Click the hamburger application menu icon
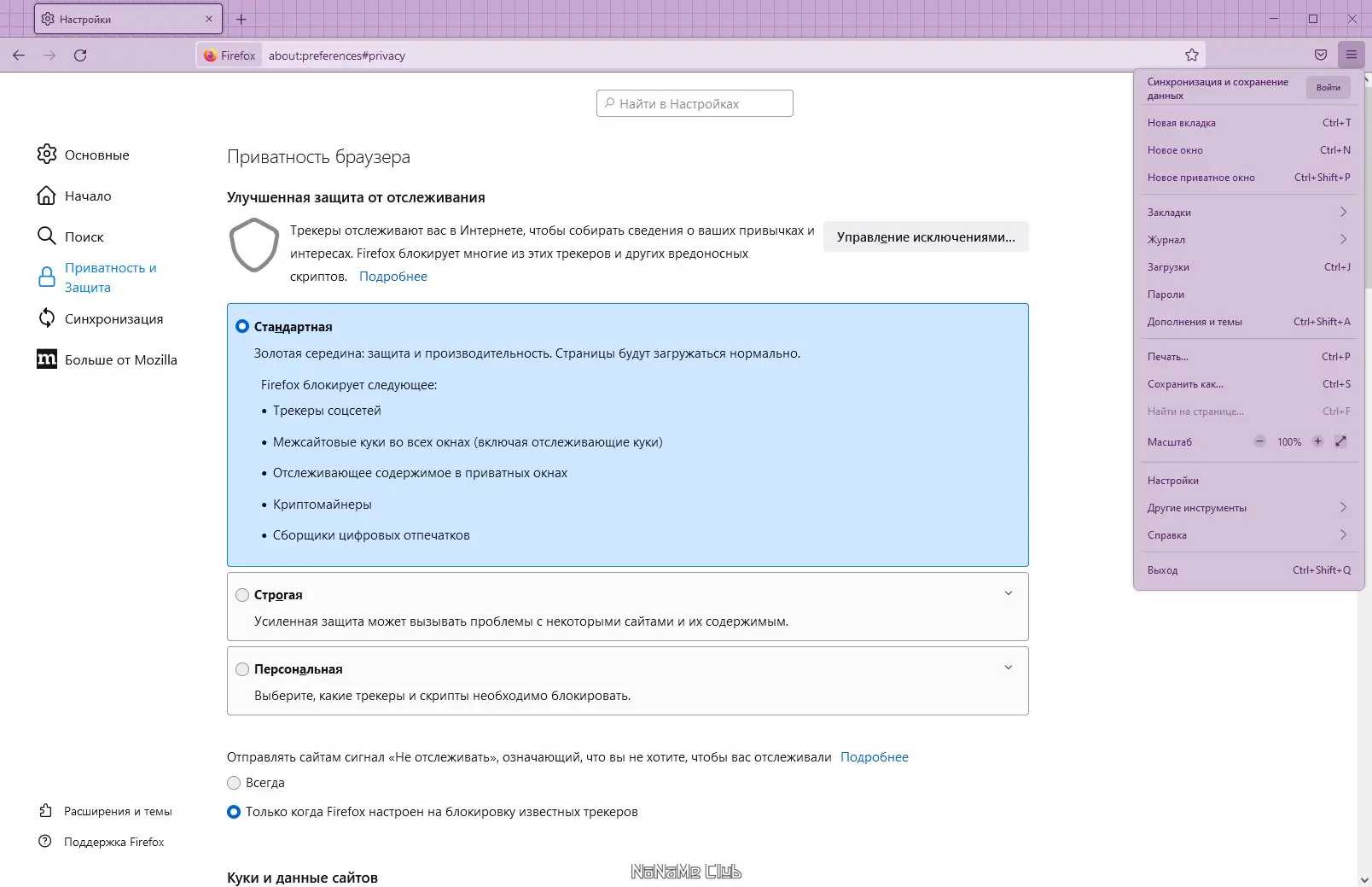Screen dimensions: 1372x887 click(x=1352, y=55)
